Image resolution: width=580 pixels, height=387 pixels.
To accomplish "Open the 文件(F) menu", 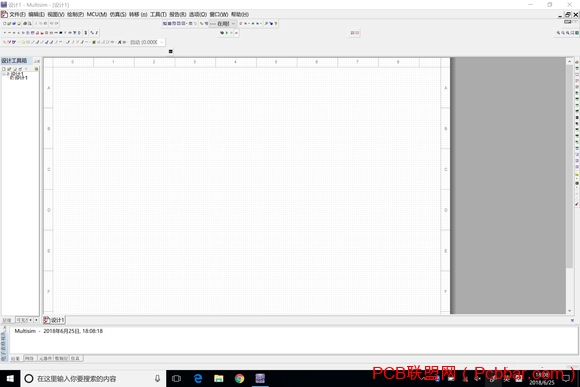I will coord(17,14).
